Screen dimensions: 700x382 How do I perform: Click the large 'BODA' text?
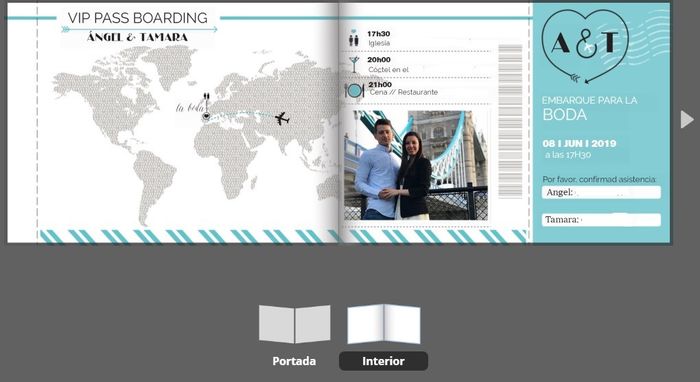point(564,115)
